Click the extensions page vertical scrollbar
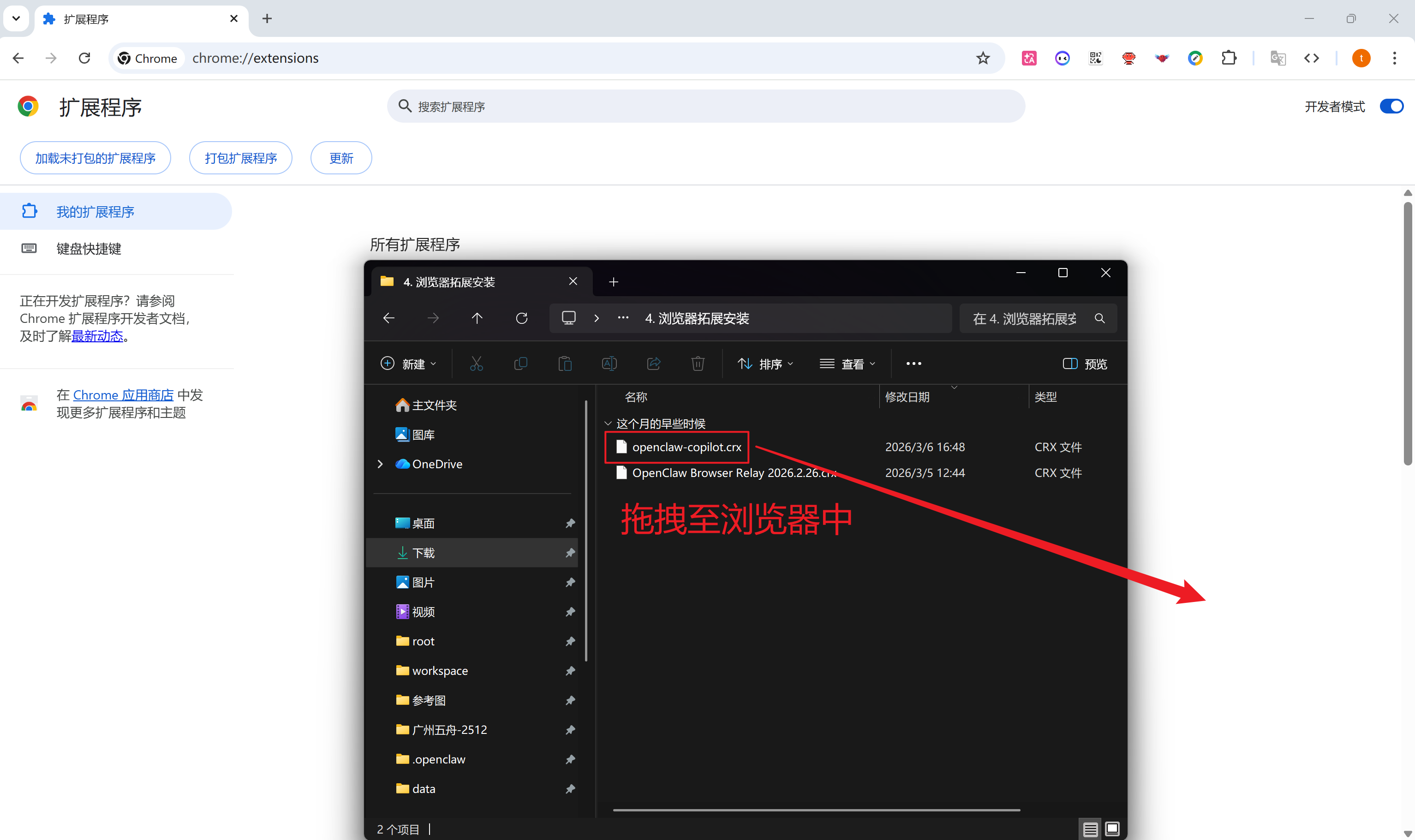Screen dimensions: 1415x840 (1407, 334)
